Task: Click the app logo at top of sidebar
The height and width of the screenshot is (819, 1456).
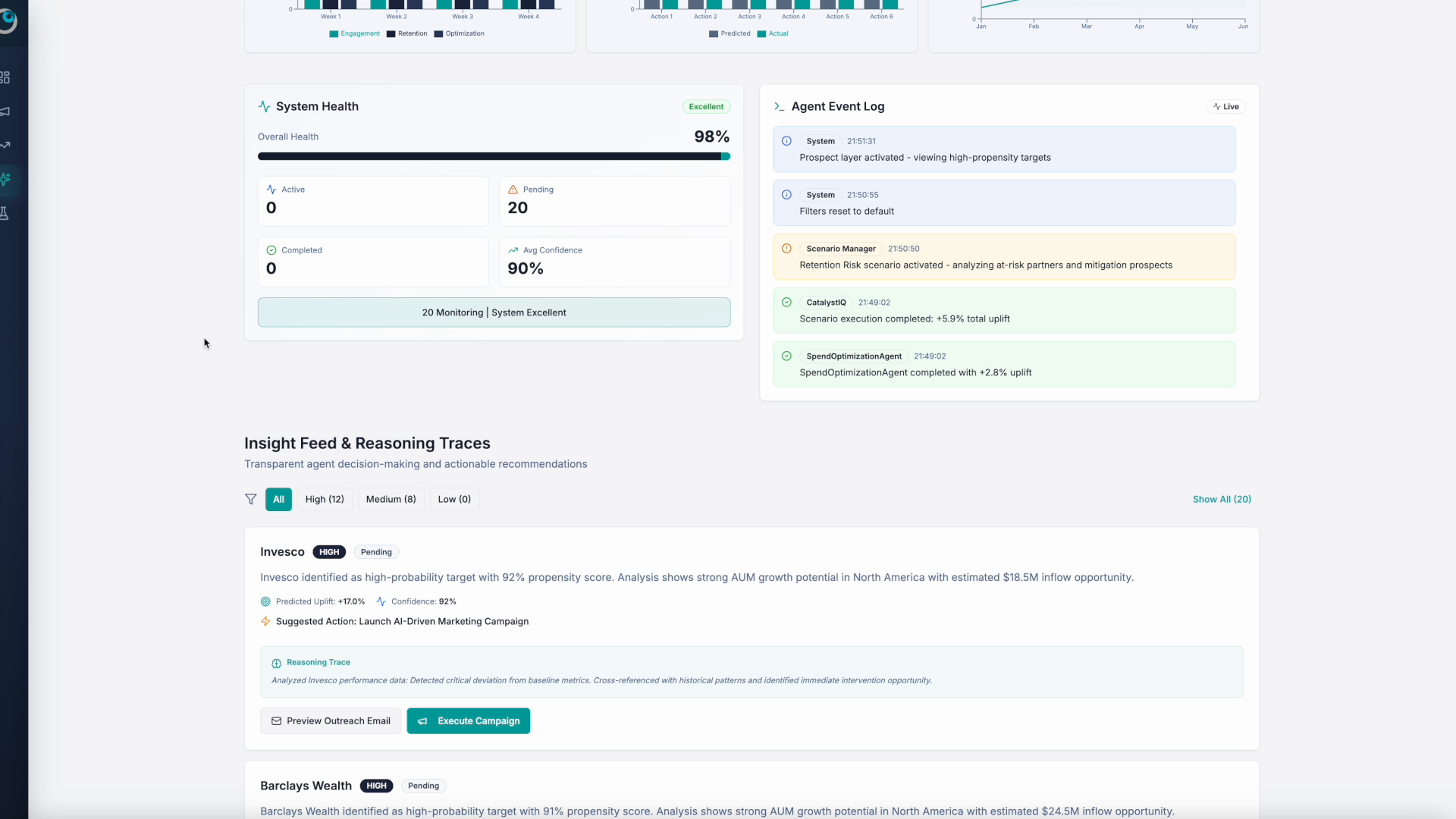Action: click(10, 21)
